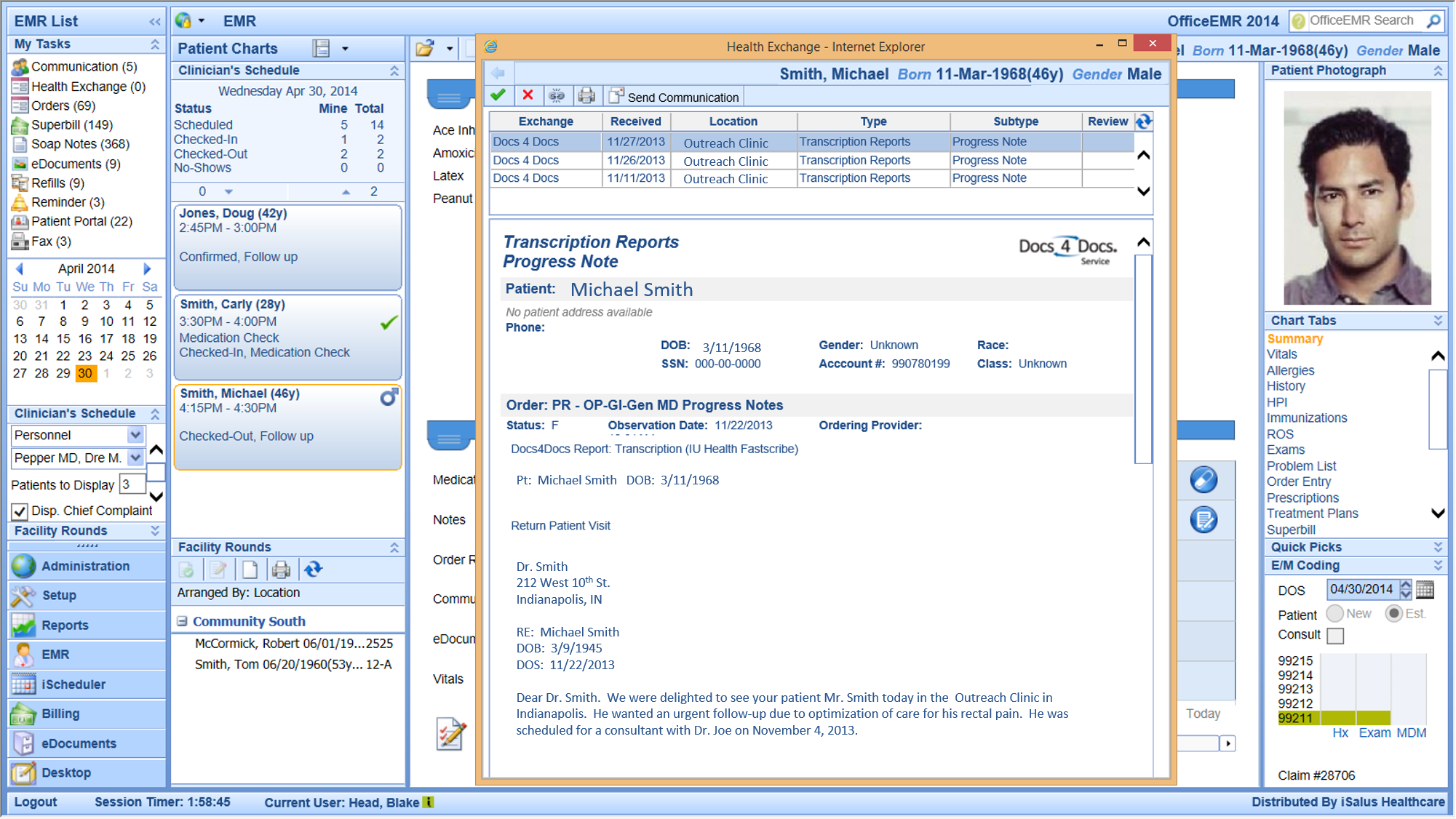Click the link/unlink icon beside printer

pyautogui.click(x=557, y=95)
